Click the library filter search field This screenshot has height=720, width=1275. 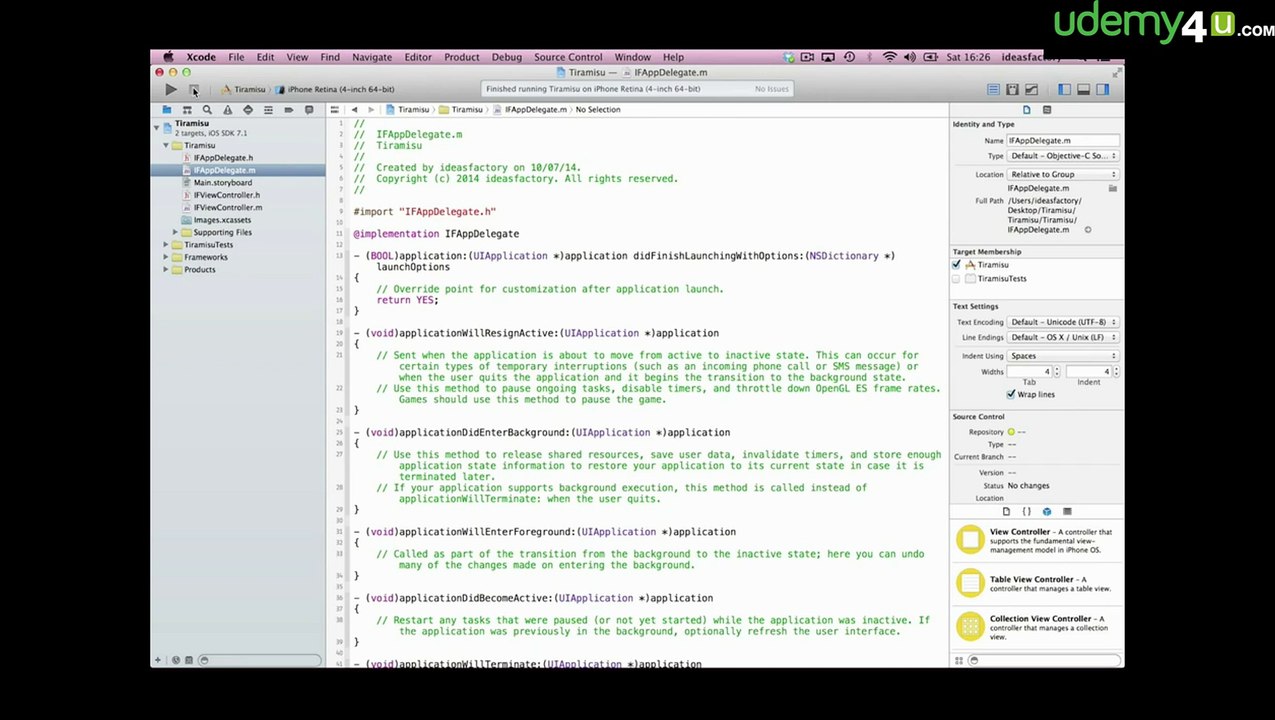[1042, 660]
